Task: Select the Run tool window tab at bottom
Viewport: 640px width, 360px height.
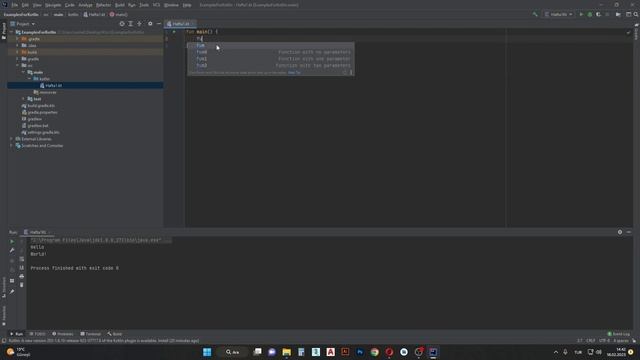Action: [x=17, y=334]
